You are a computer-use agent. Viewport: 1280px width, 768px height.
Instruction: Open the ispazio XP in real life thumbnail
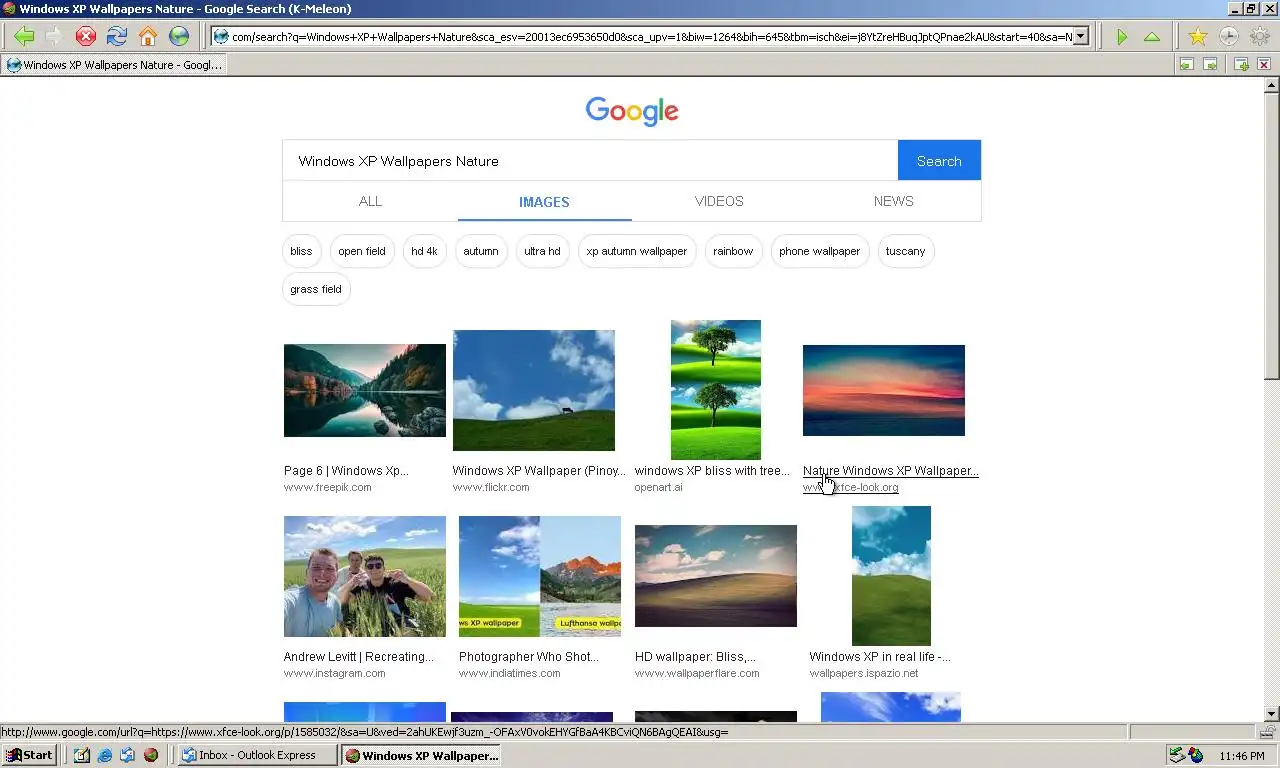(891, 576)
